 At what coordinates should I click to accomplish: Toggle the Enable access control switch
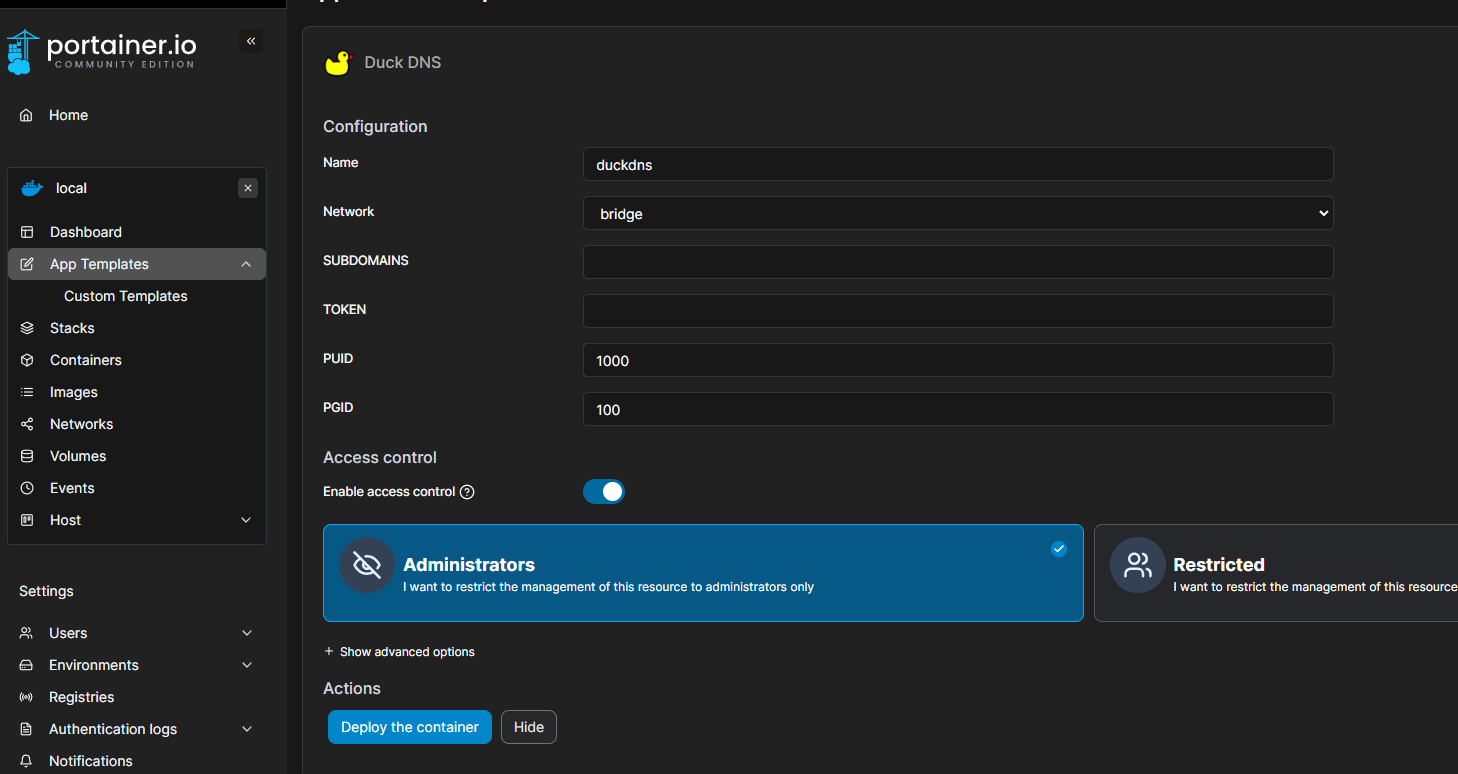604,491
